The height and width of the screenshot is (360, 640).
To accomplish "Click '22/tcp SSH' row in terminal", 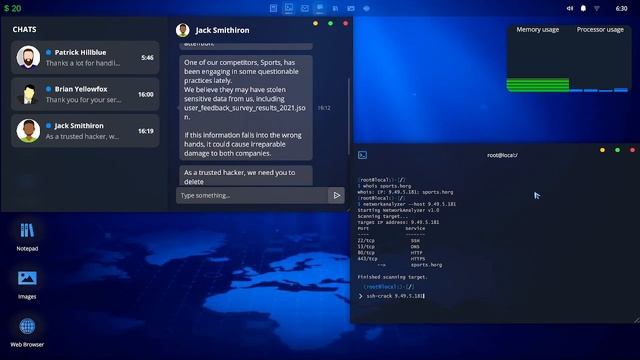I will pos(388,241).
